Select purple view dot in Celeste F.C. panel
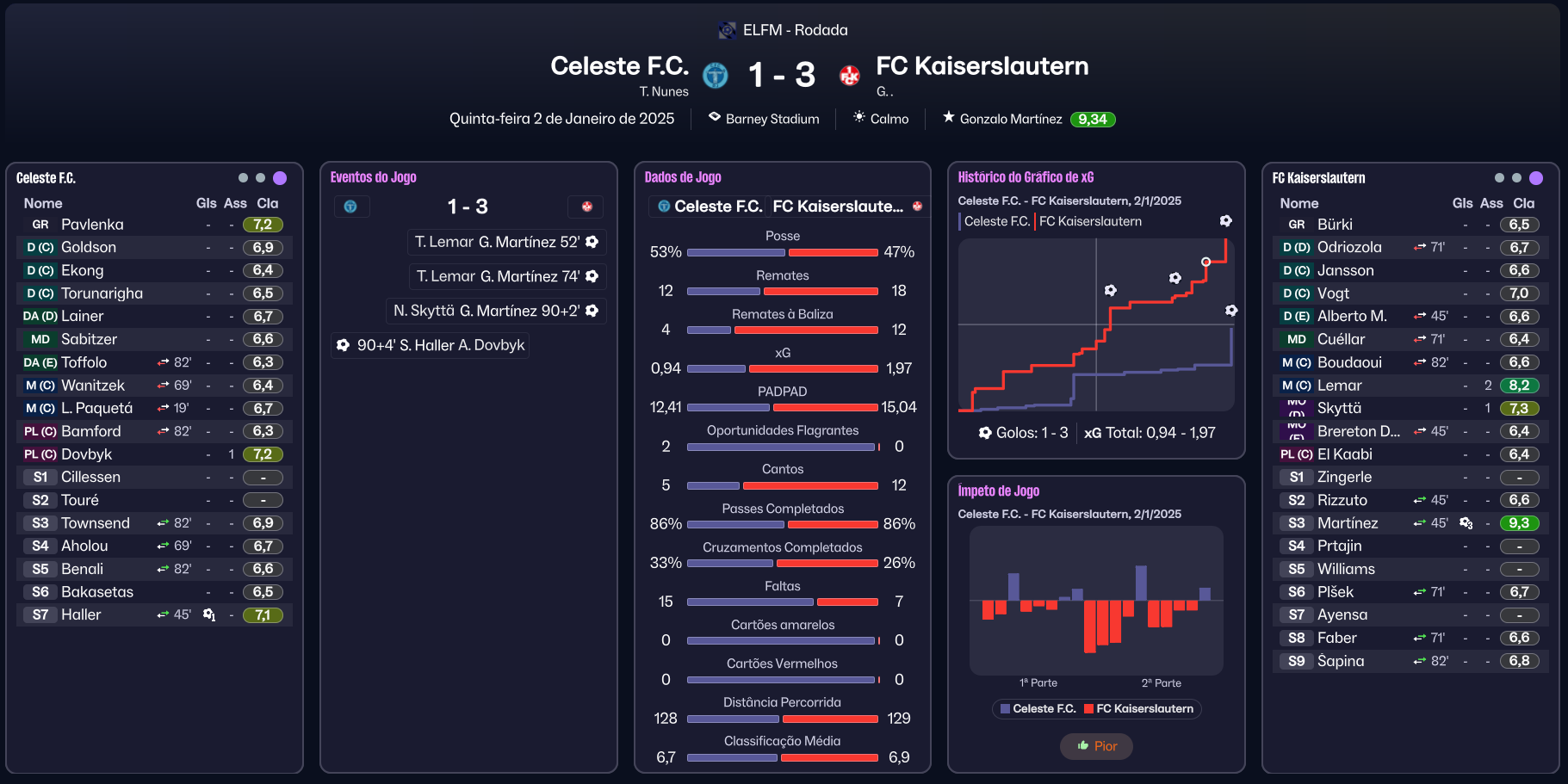The width and height of the screenshot is (1568, 784). 280,178
